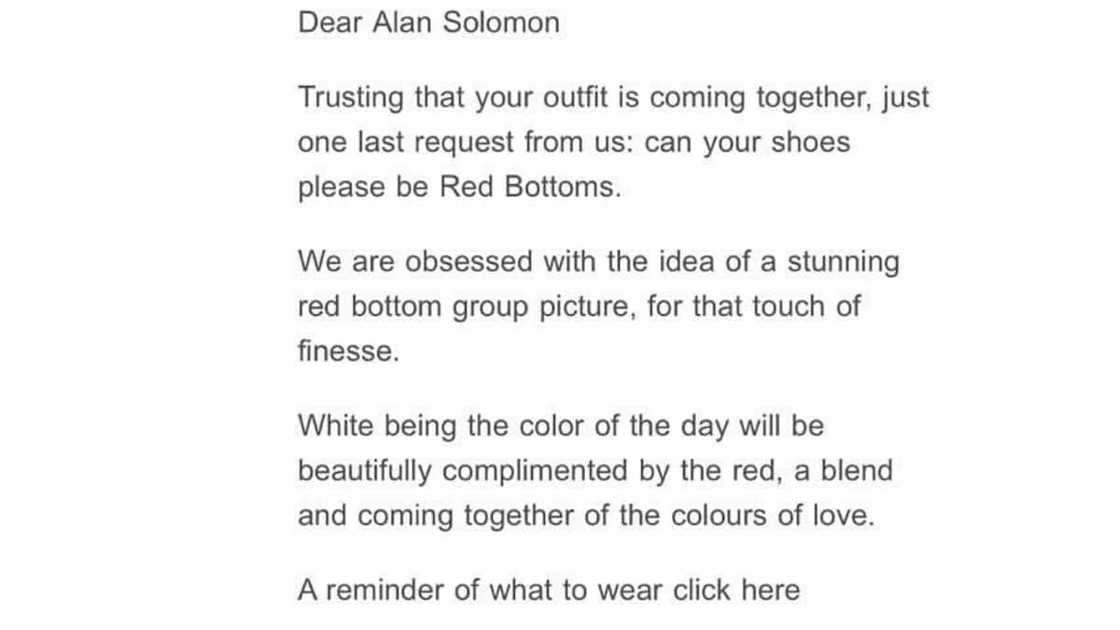
Task: Click the phrase "what to wear"
Action: [575, 590]
